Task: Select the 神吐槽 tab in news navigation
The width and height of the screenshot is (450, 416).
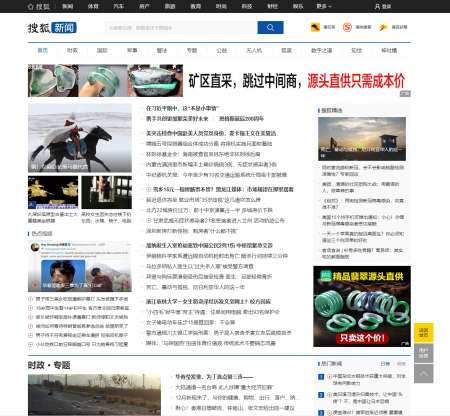Action: pyautogui.click(x=389, y=50)
